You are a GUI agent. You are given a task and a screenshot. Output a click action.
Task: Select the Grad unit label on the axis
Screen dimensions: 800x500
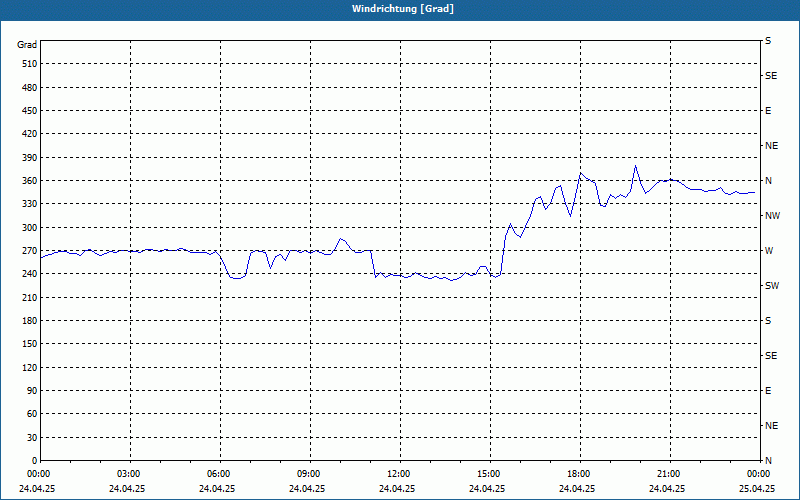pos(27,45)
